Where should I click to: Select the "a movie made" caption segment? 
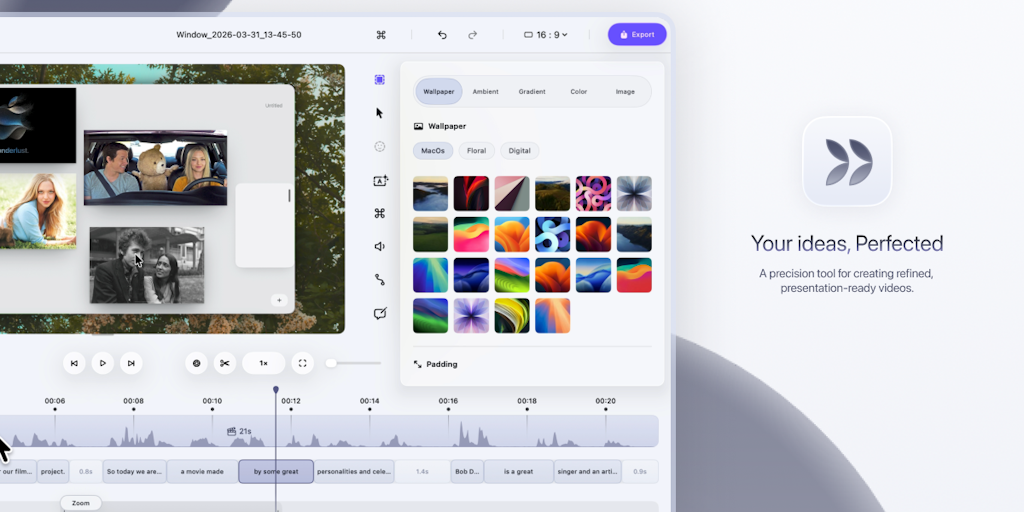click(202, 472)
